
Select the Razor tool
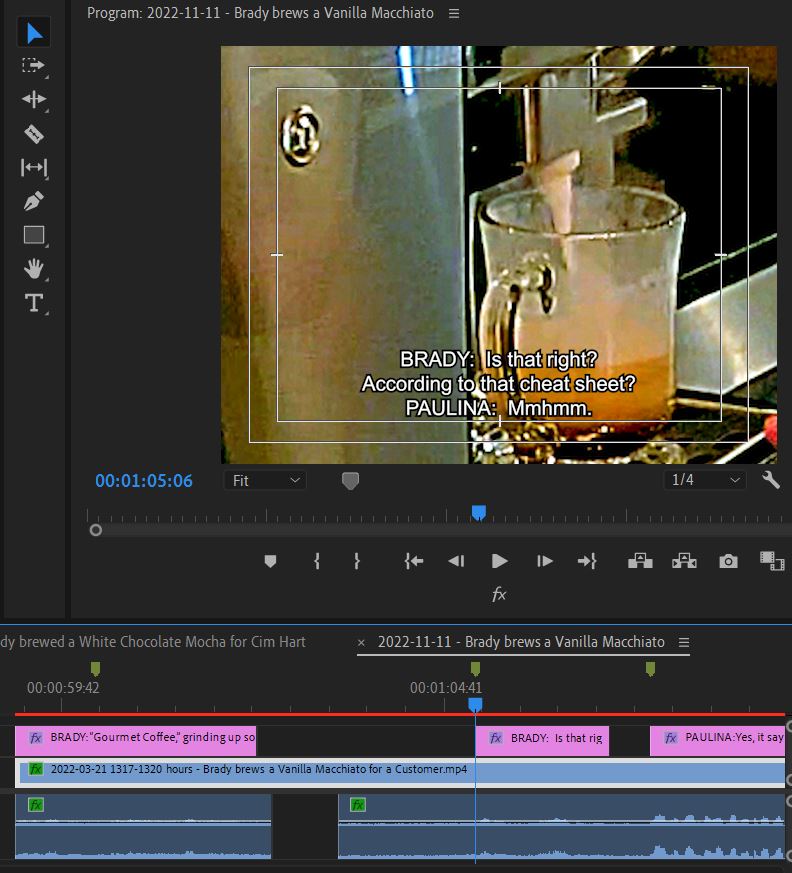pos(34,134)
